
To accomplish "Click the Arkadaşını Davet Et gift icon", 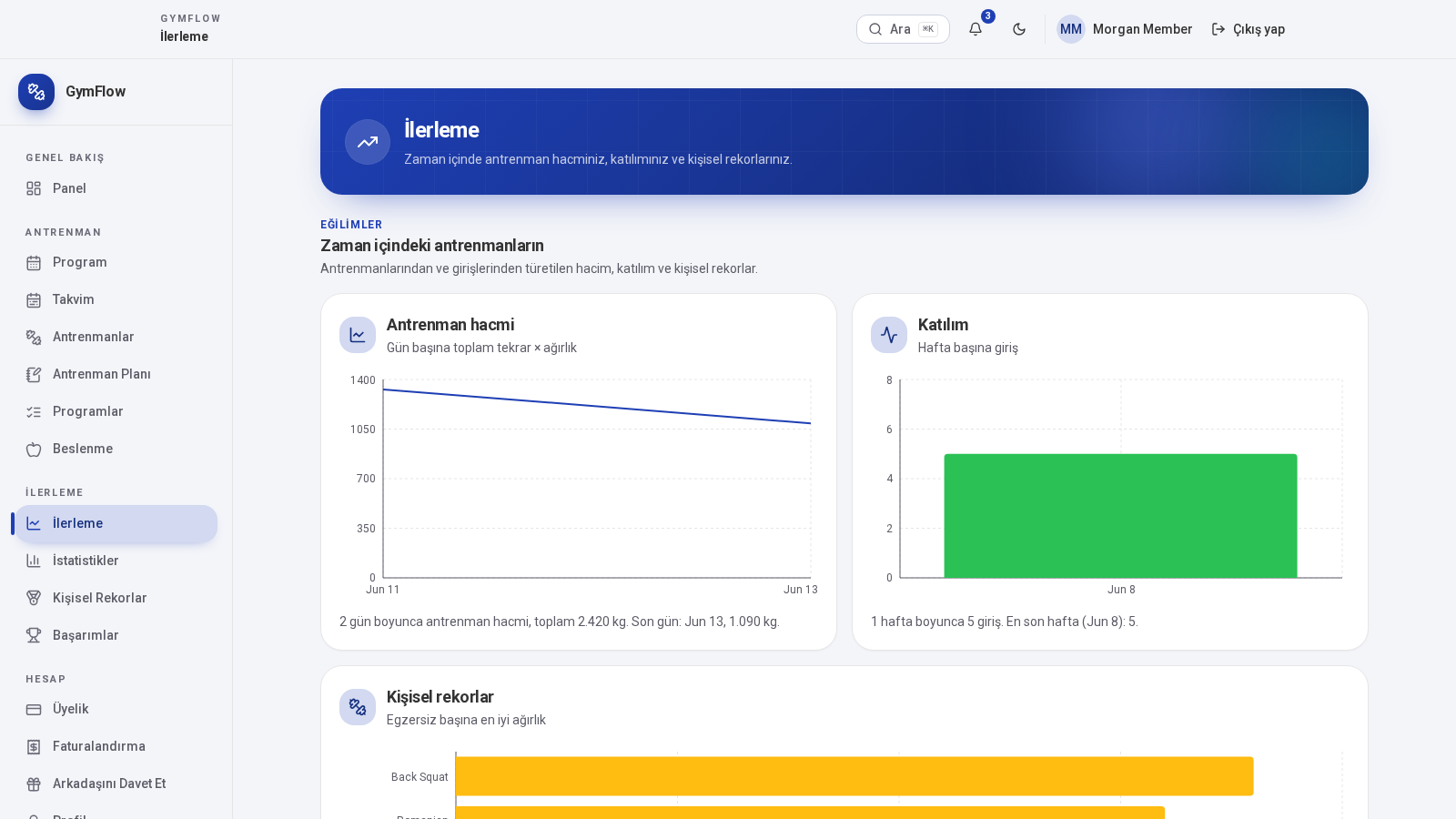I will point(34,784).
